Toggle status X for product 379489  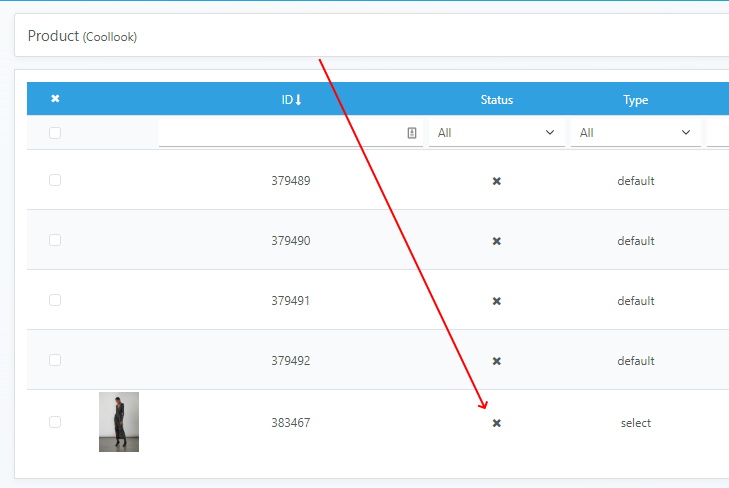[x=497, y=181]
